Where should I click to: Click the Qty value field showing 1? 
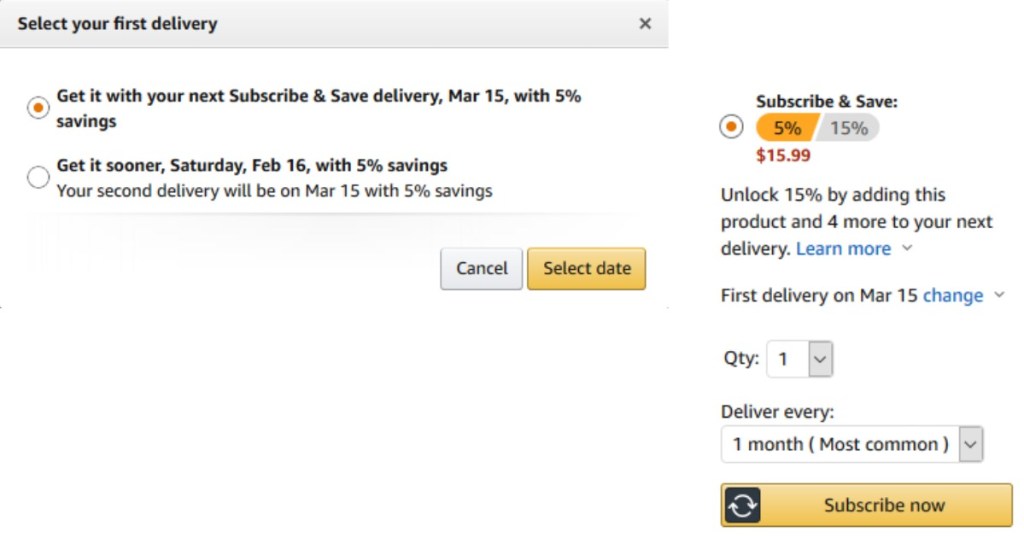tap(788, 359)
